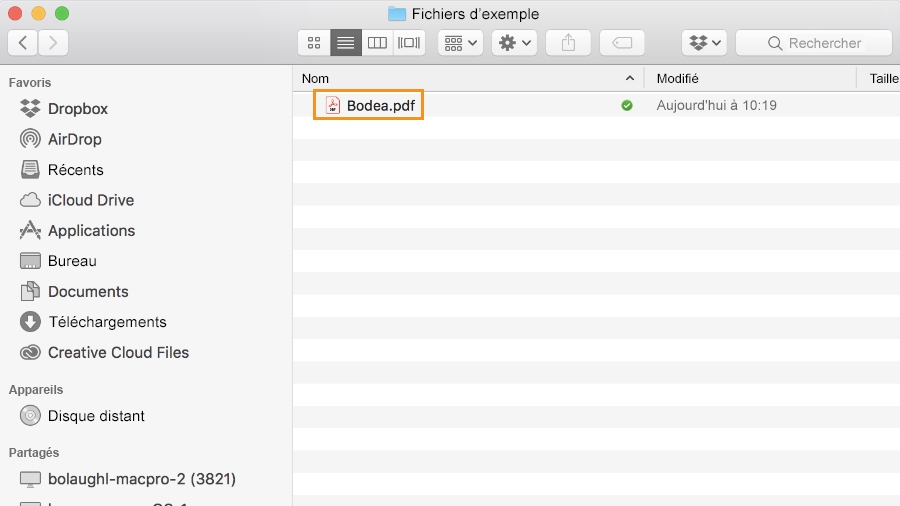This screenshot has width=900, height=506.
Task: Close the Finder window with red button
Action: 15,13
